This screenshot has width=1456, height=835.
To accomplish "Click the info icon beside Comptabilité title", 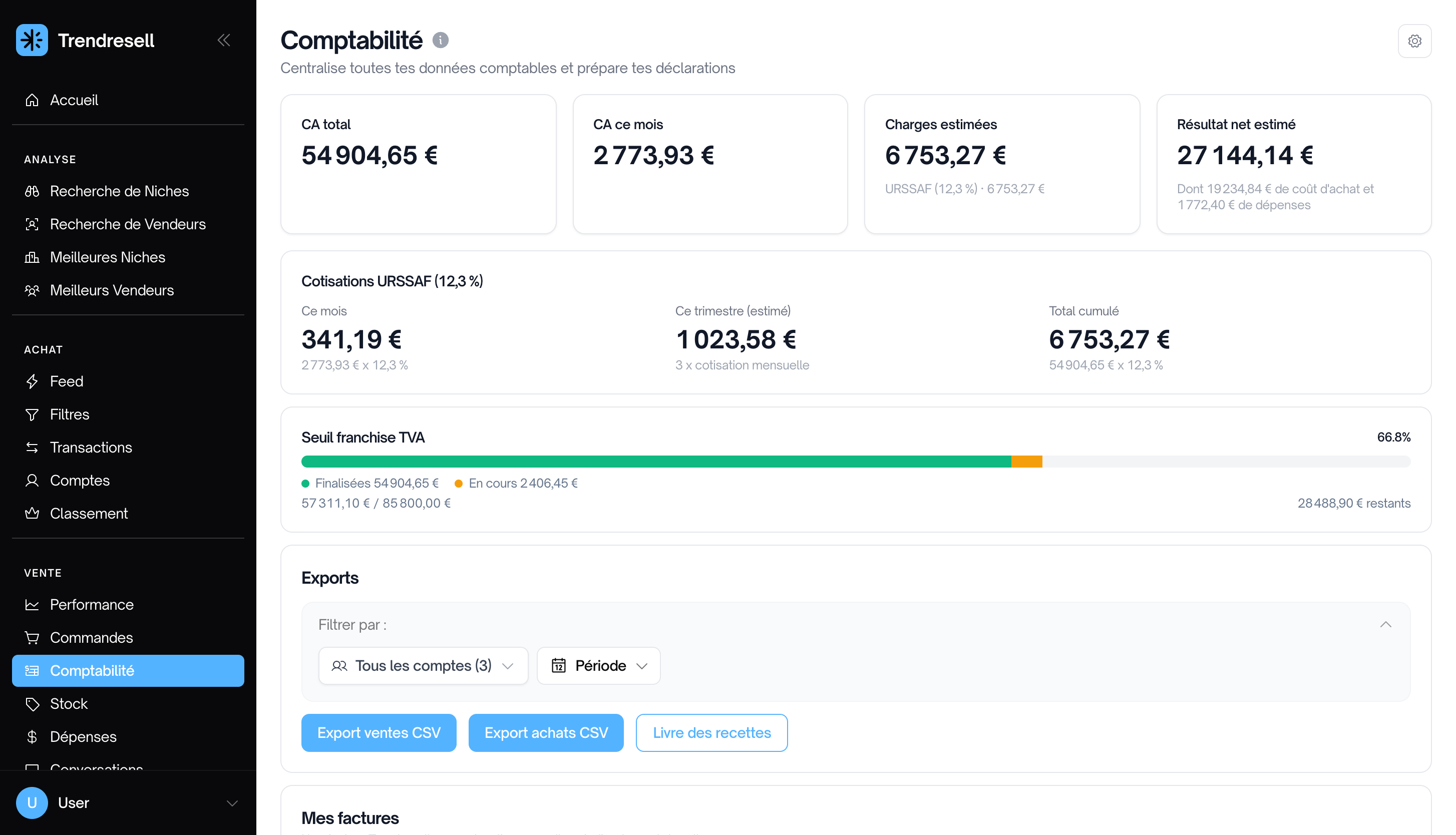I will tap(441, 40).
